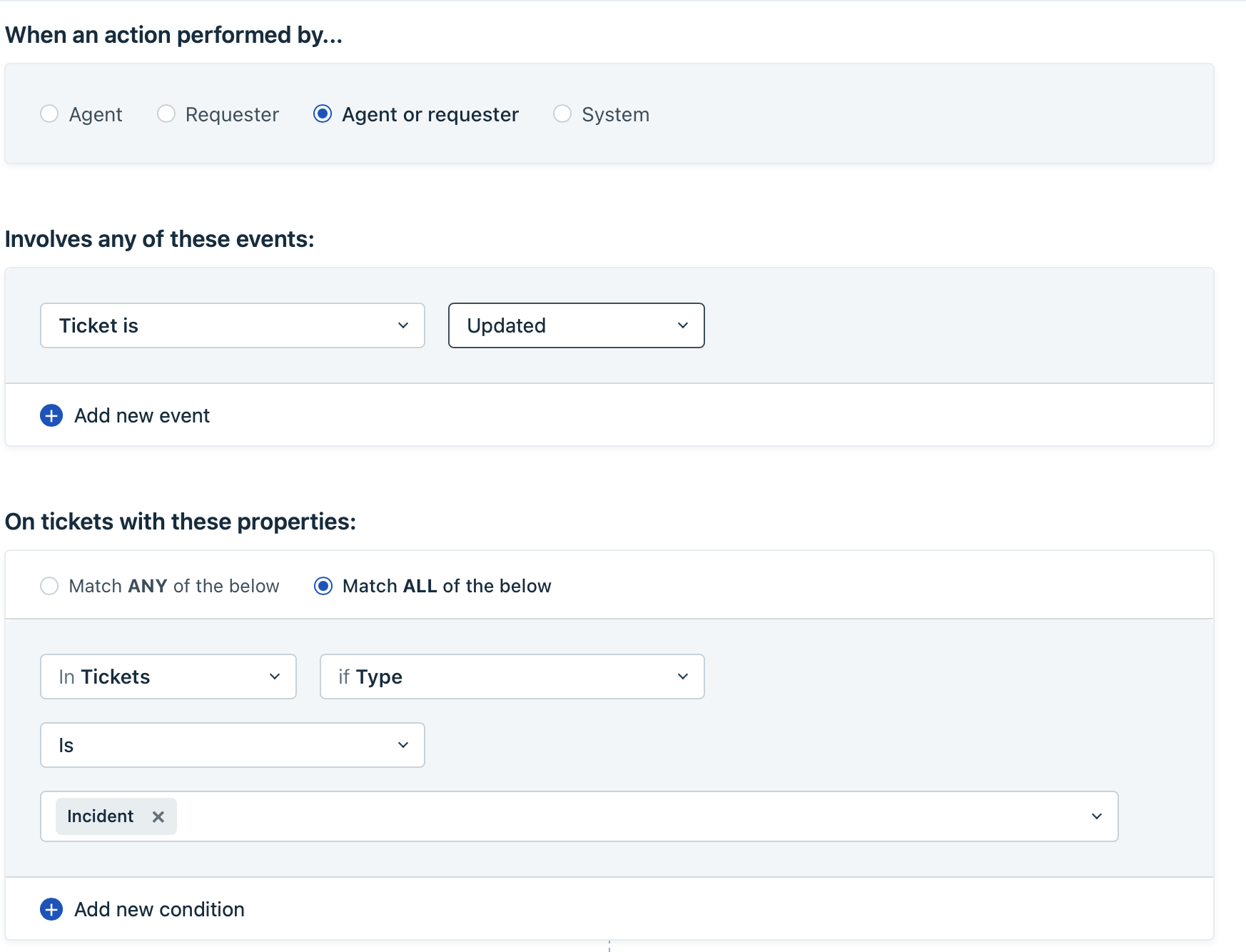Expand the Incident values dropdown arrow

click(1097, 816)
